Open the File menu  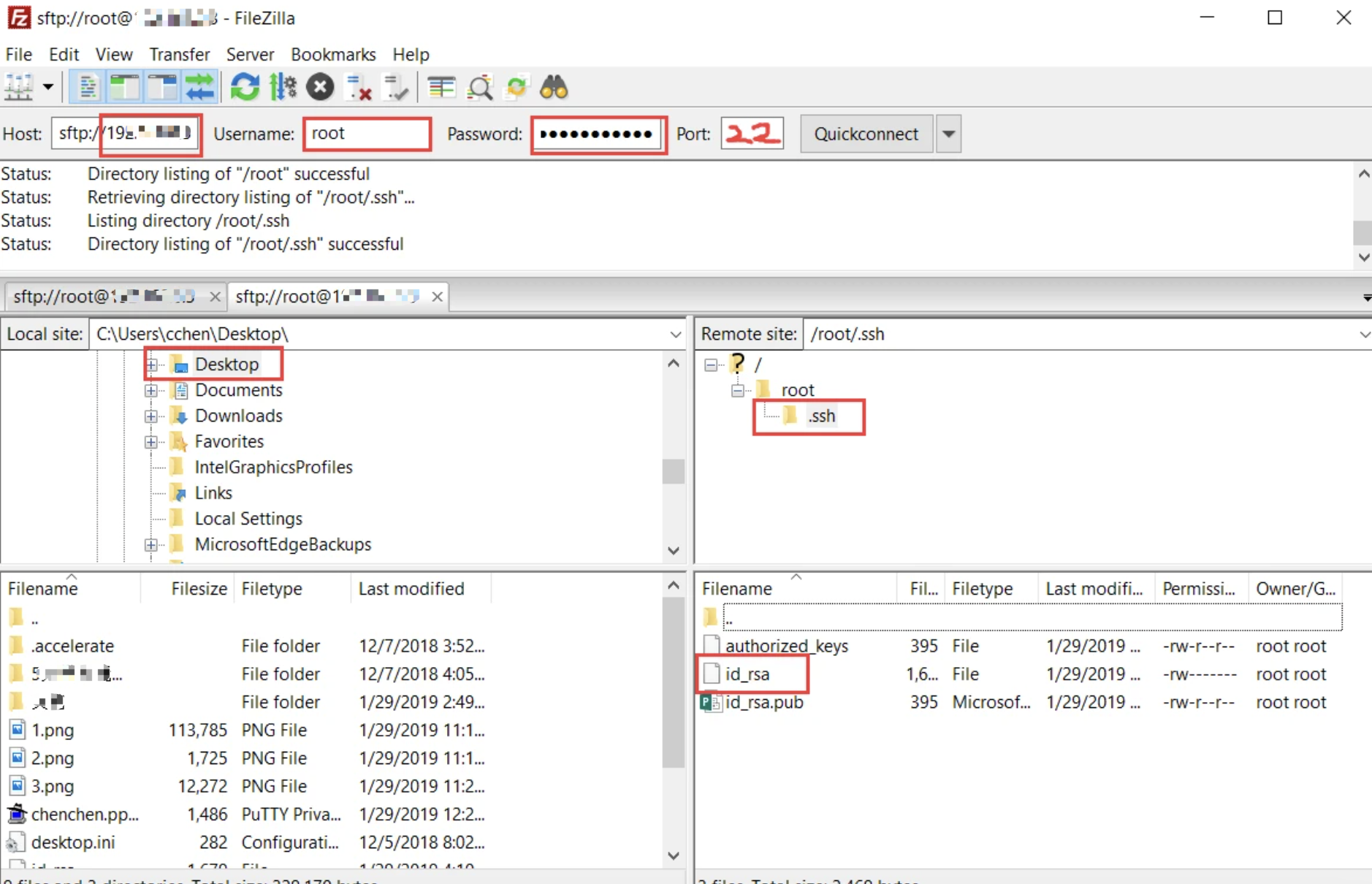pyautogui.click(x=19, y=54)
